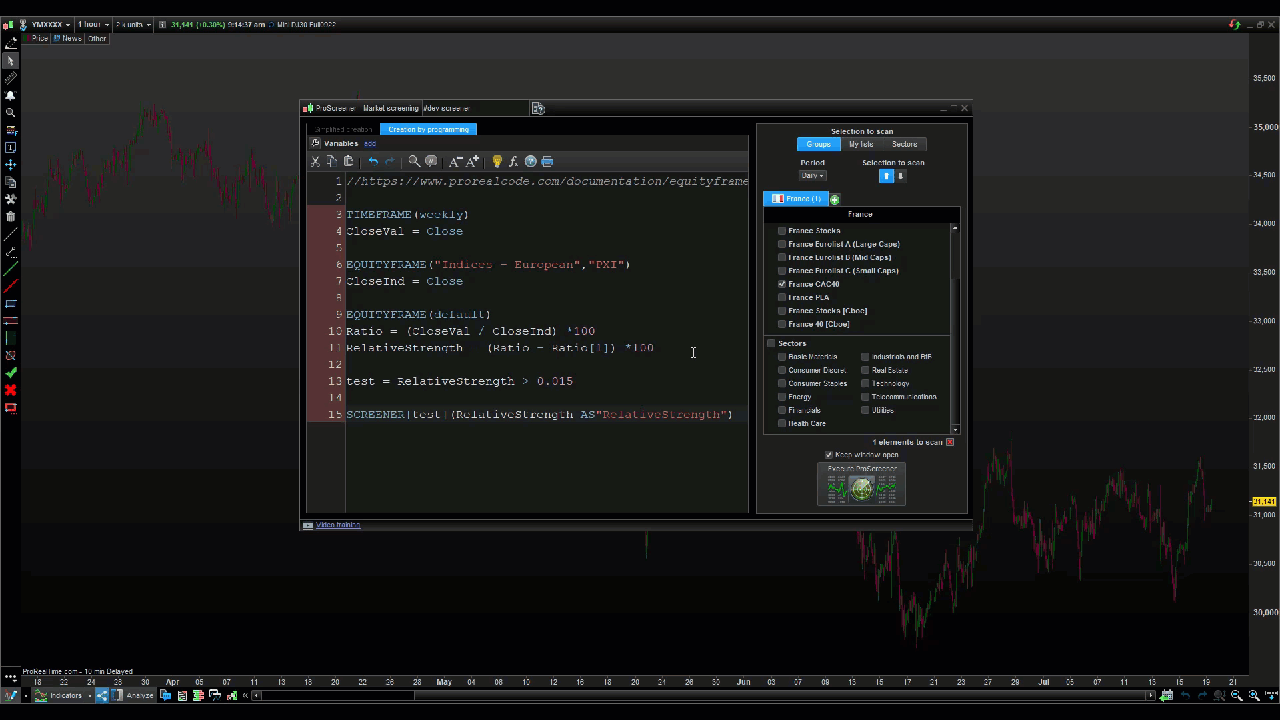Open the Period Daily dropdown
The height and width of the screenshot is (720, 1280).
point(812,176)
